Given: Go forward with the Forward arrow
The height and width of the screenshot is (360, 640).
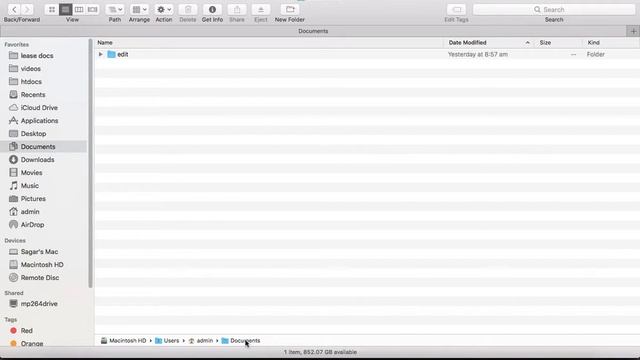Looking at the screenshot, I should [27, 9].
